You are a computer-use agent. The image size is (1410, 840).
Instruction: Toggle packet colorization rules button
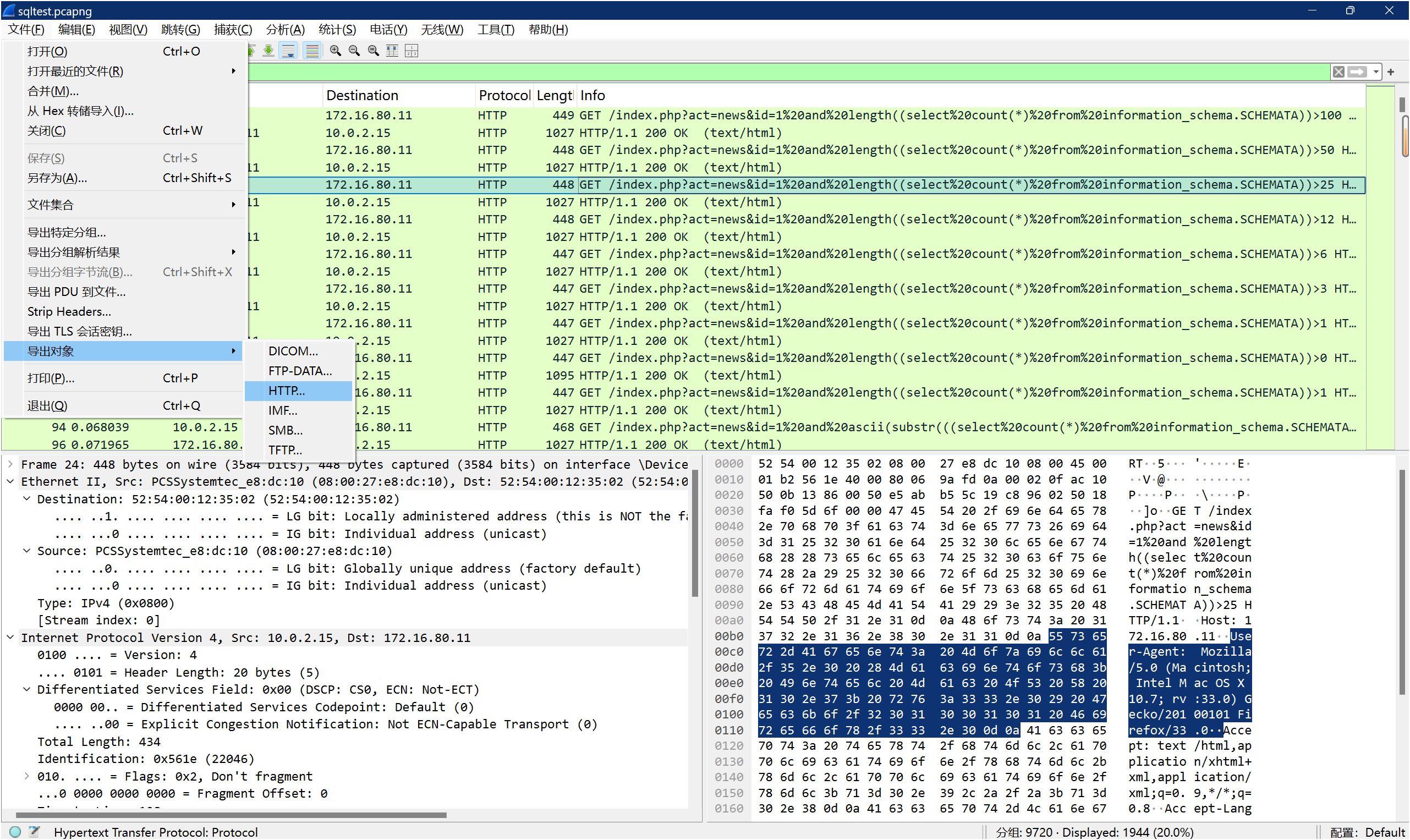click(312, 51)
